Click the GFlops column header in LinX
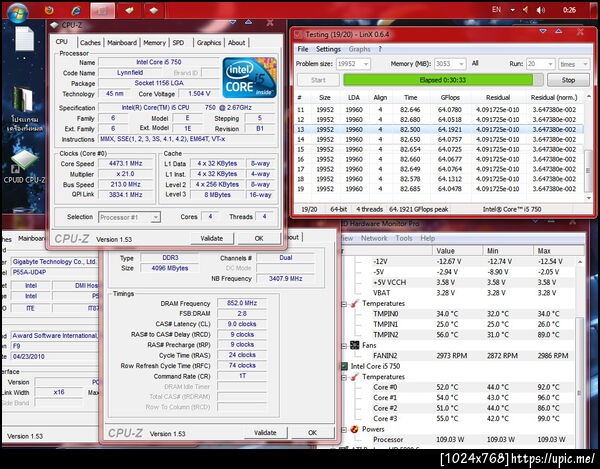 click(450, 98)
